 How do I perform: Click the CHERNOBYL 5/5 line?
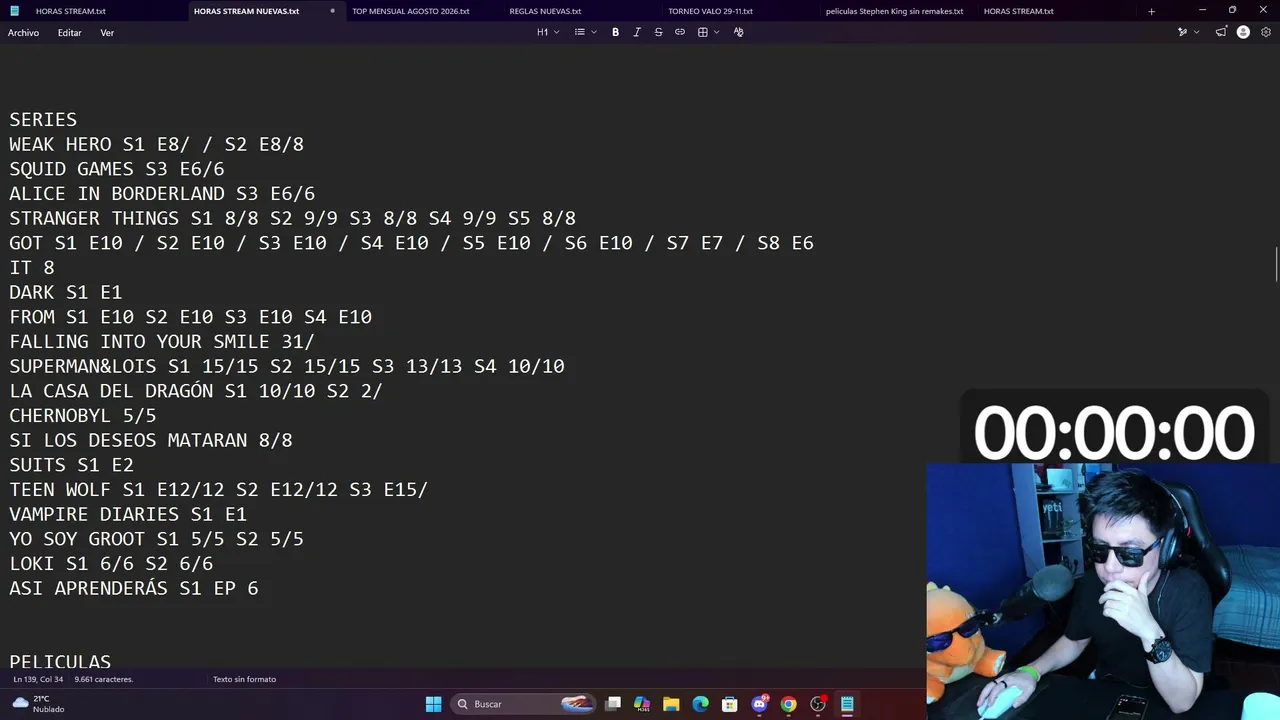(83, 416)
